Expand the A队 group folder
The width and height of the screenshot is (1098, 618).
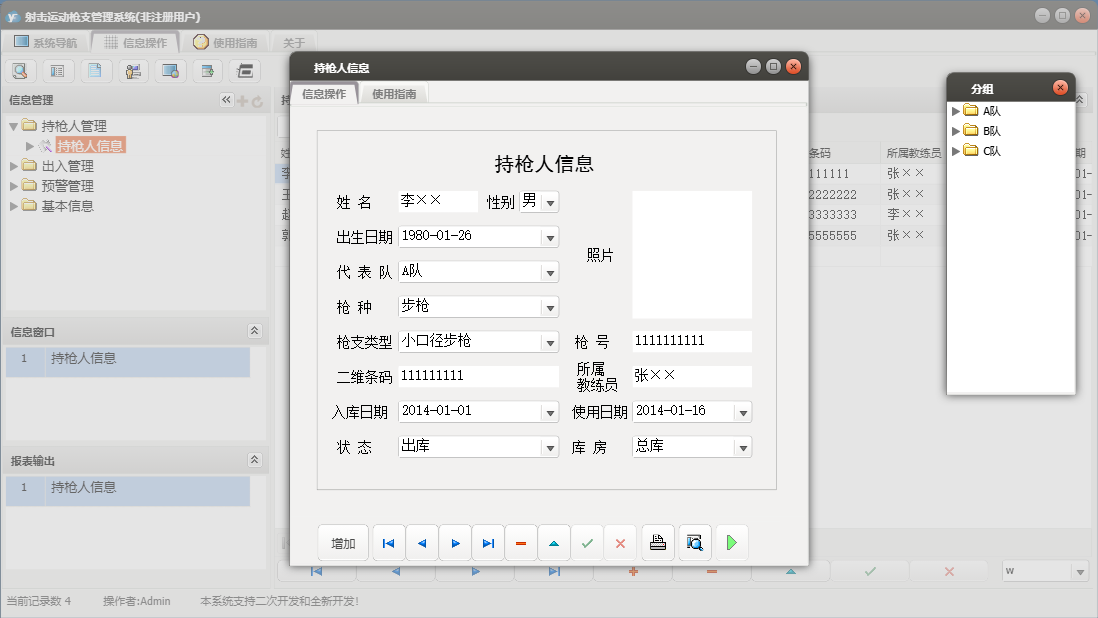pyautogui.click(x=957, y=111)
